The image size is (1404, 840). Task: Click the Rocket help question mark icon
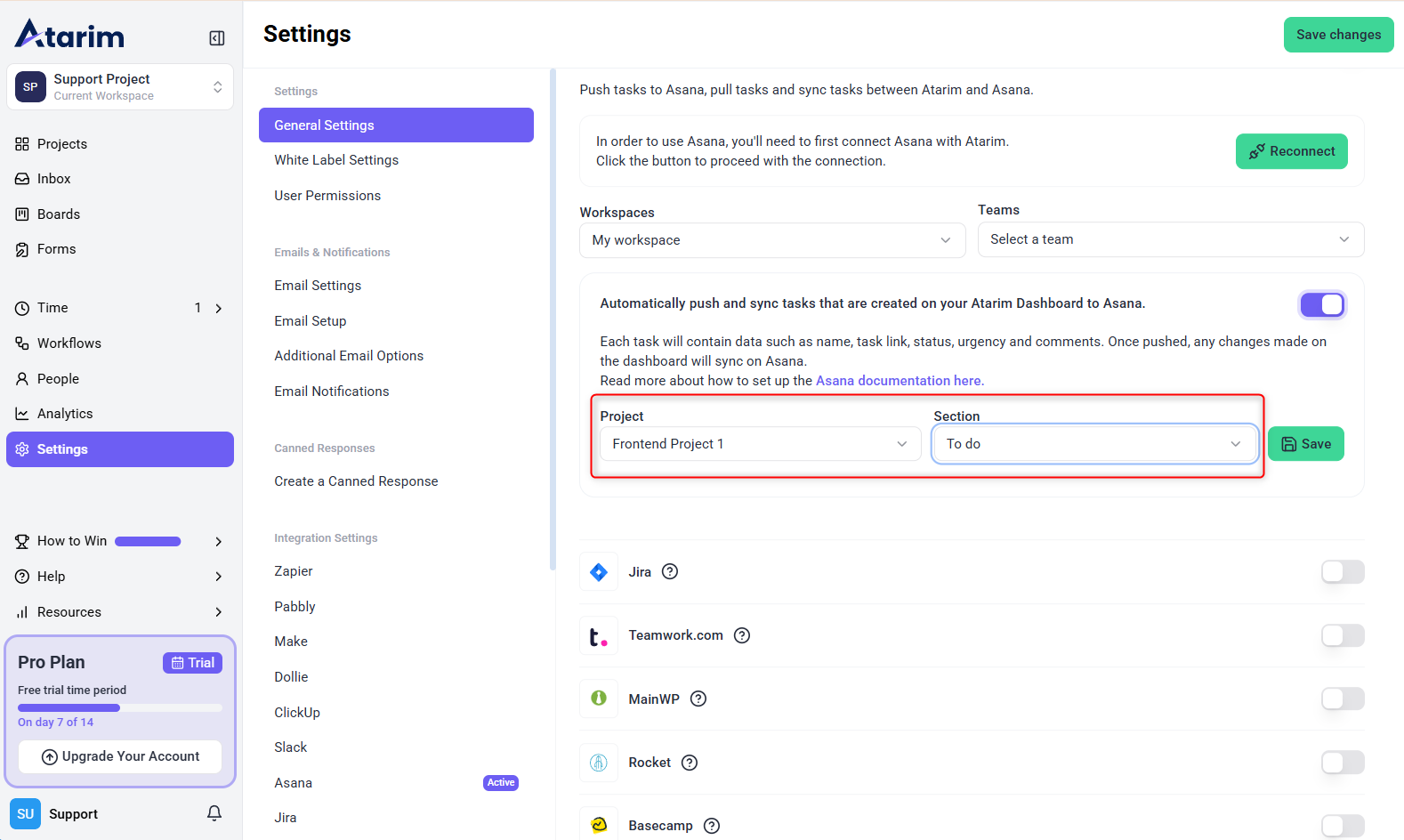pos(690,763)
